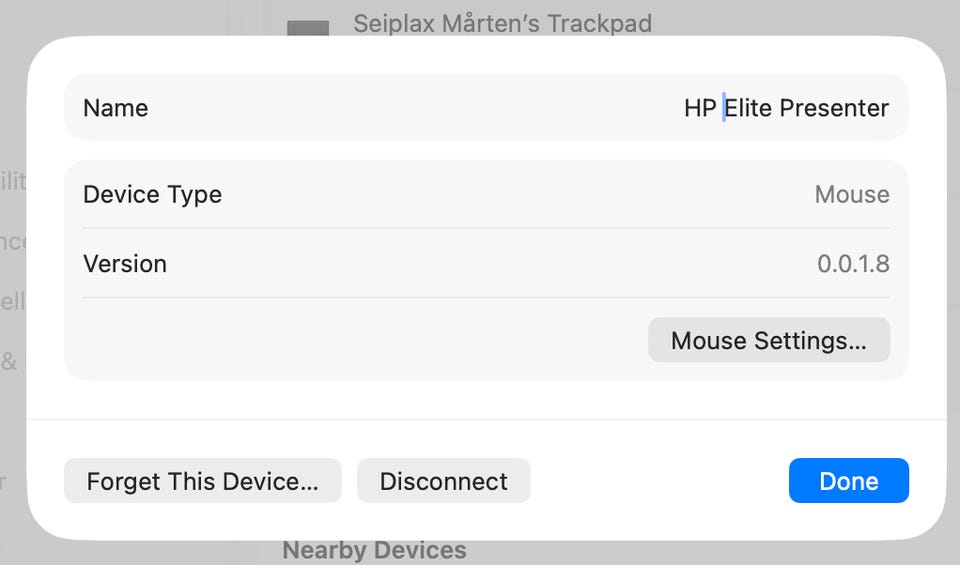
Task: Click the Mouse device type value
Action: (x=852, y=194)
